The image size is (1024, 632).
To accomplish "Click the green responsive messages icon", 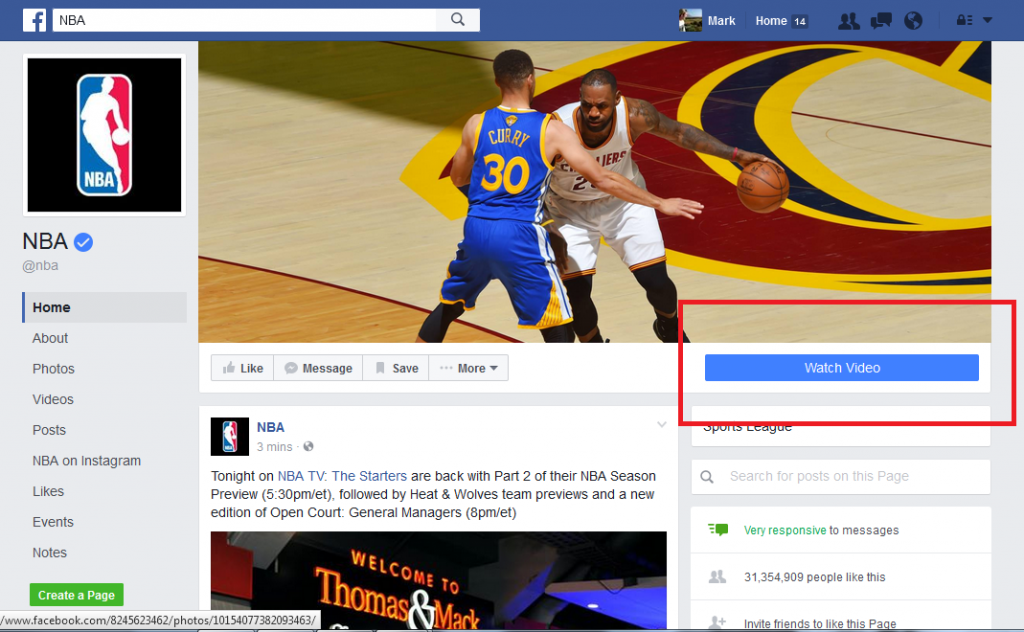I will [718, 529].
